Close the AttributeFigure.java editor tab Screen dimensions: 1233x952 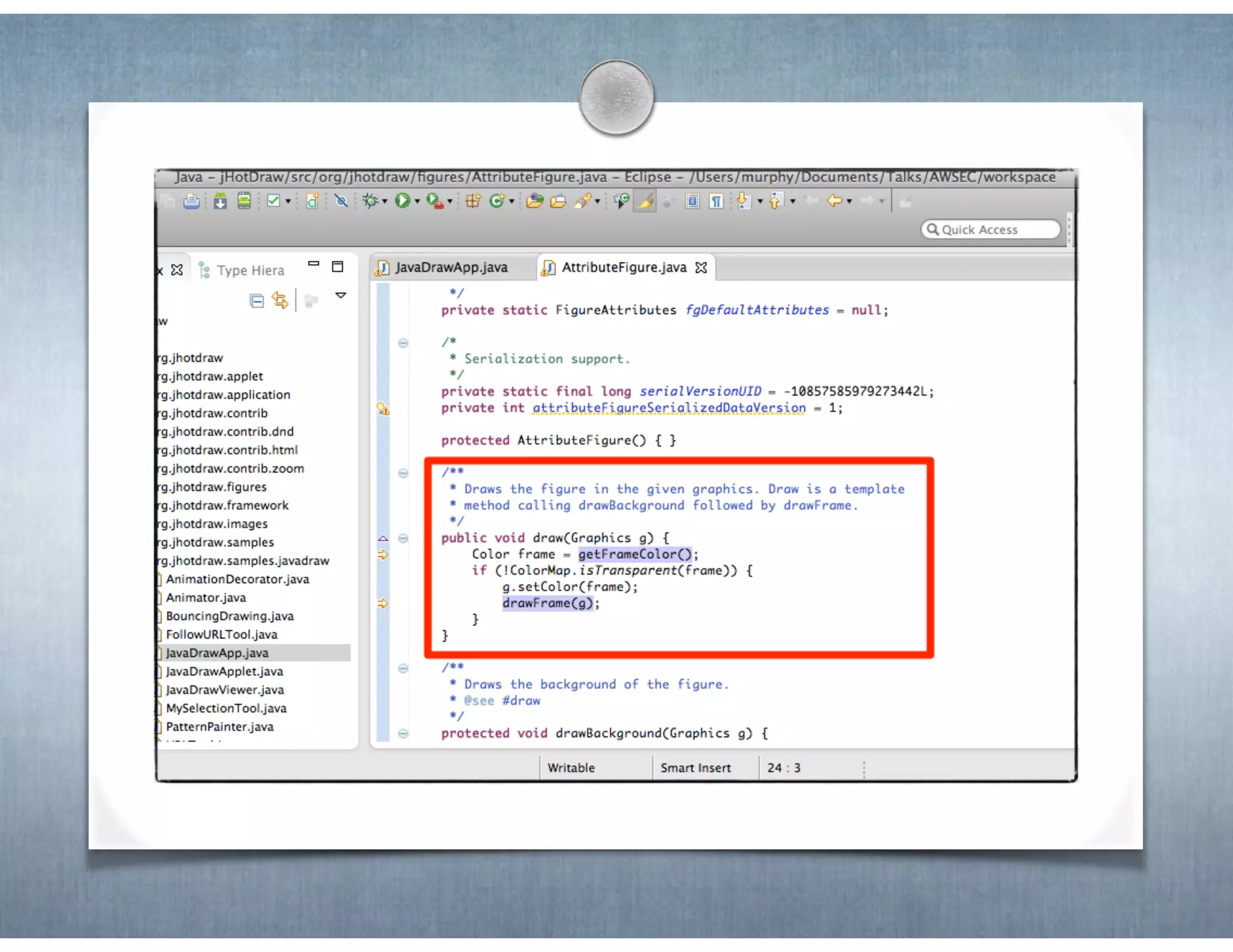[701, 268]
